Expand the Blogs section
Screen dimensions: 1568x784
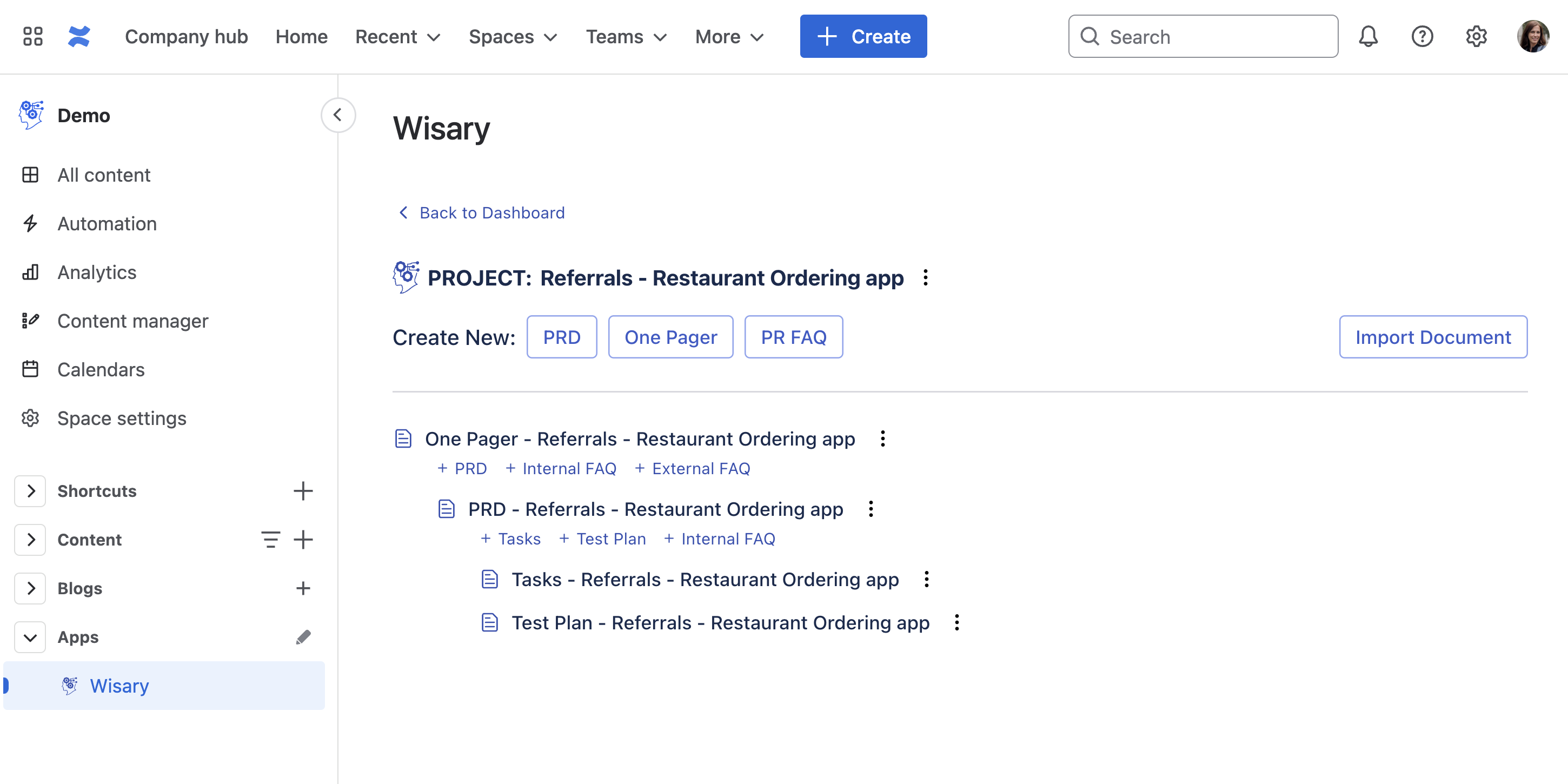(30, 588)
